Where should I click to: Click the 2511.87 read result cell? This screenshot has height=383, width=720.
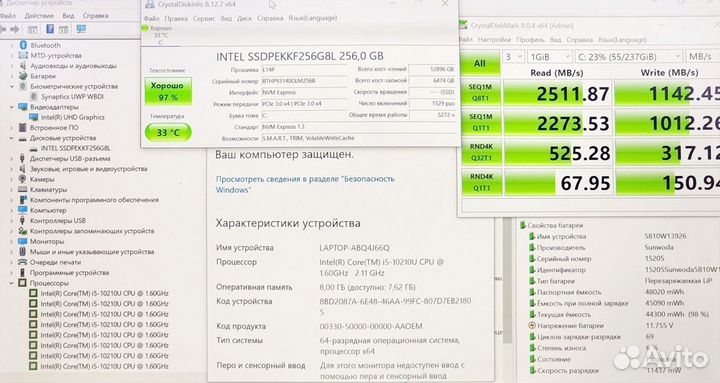557,93
